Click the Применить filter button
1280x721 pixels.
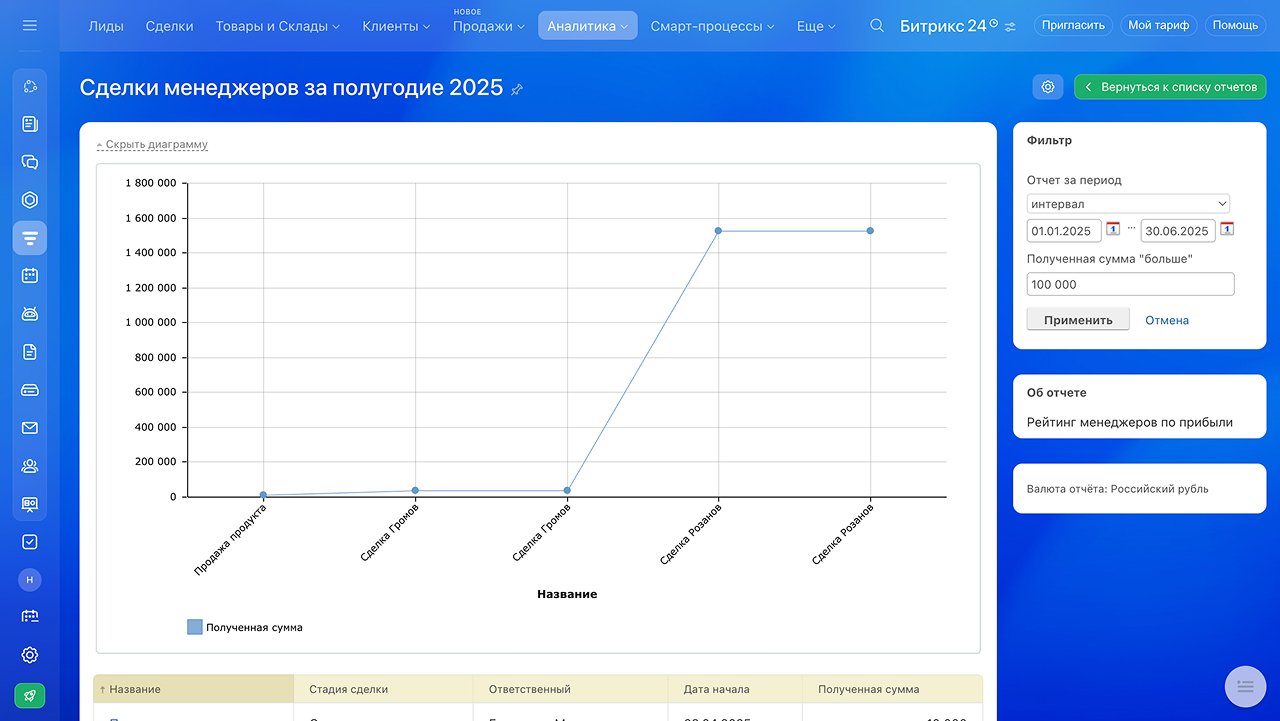pyautogui.click(x=1078, y=320)
